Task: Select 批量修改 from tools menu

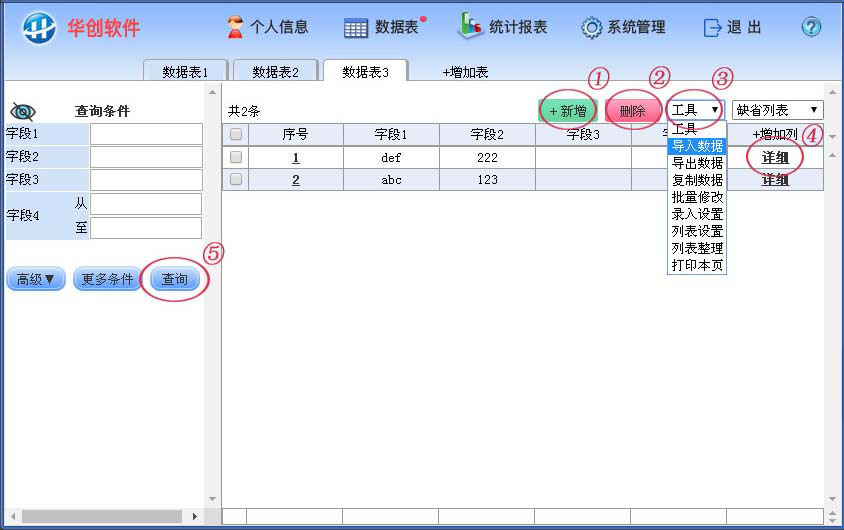Action: [x=697, y=197]
